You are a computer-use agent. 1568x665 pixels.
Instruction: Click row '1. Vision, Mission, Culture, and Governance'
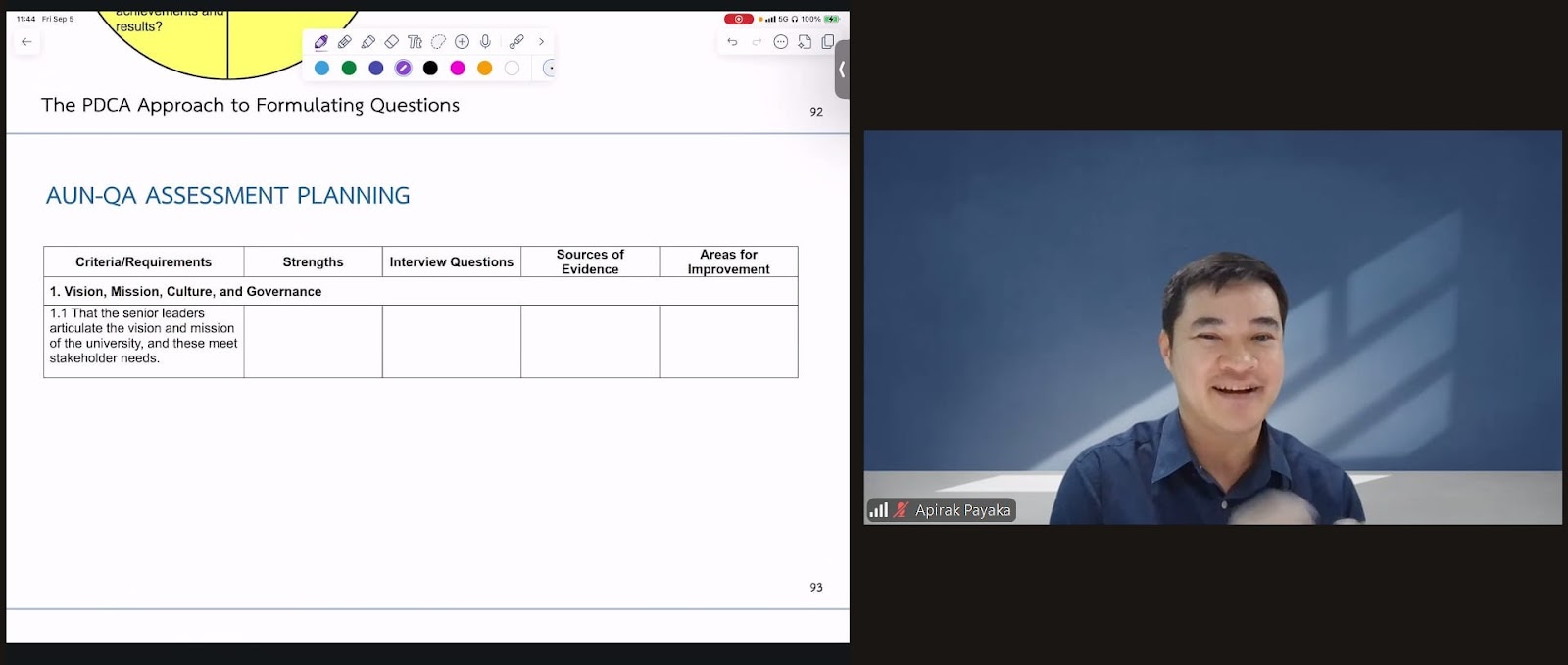420,291
